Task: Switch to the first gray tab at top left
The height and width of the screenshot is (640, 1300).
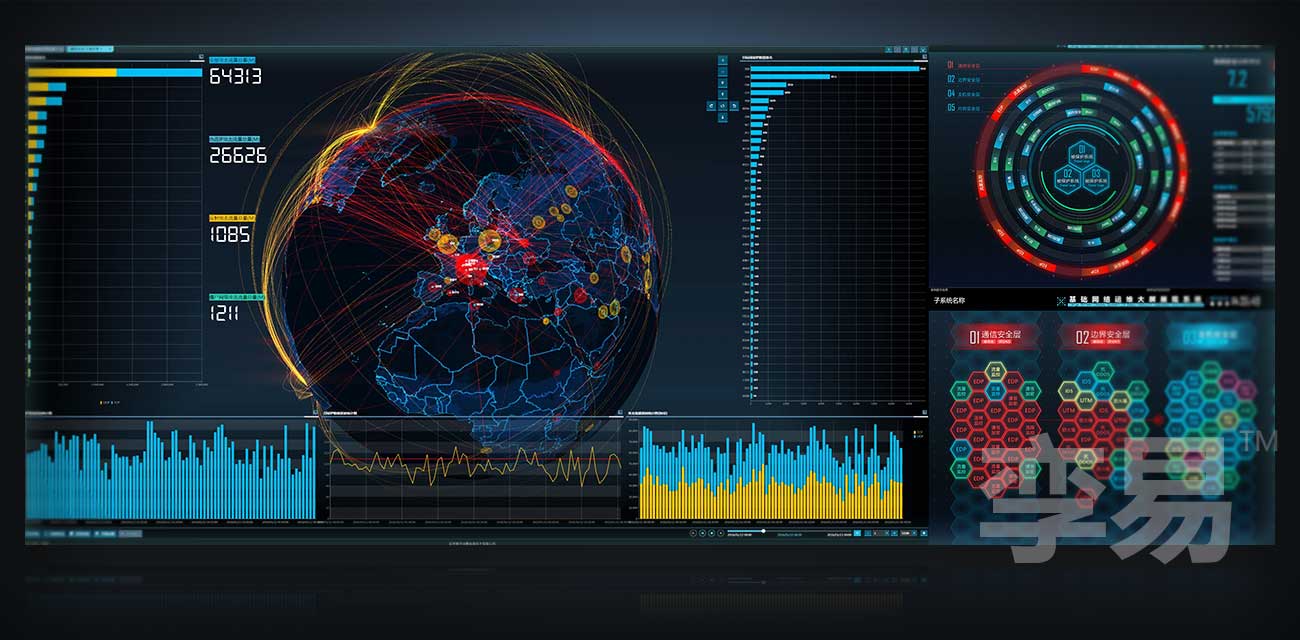Action: click(45, 48)
